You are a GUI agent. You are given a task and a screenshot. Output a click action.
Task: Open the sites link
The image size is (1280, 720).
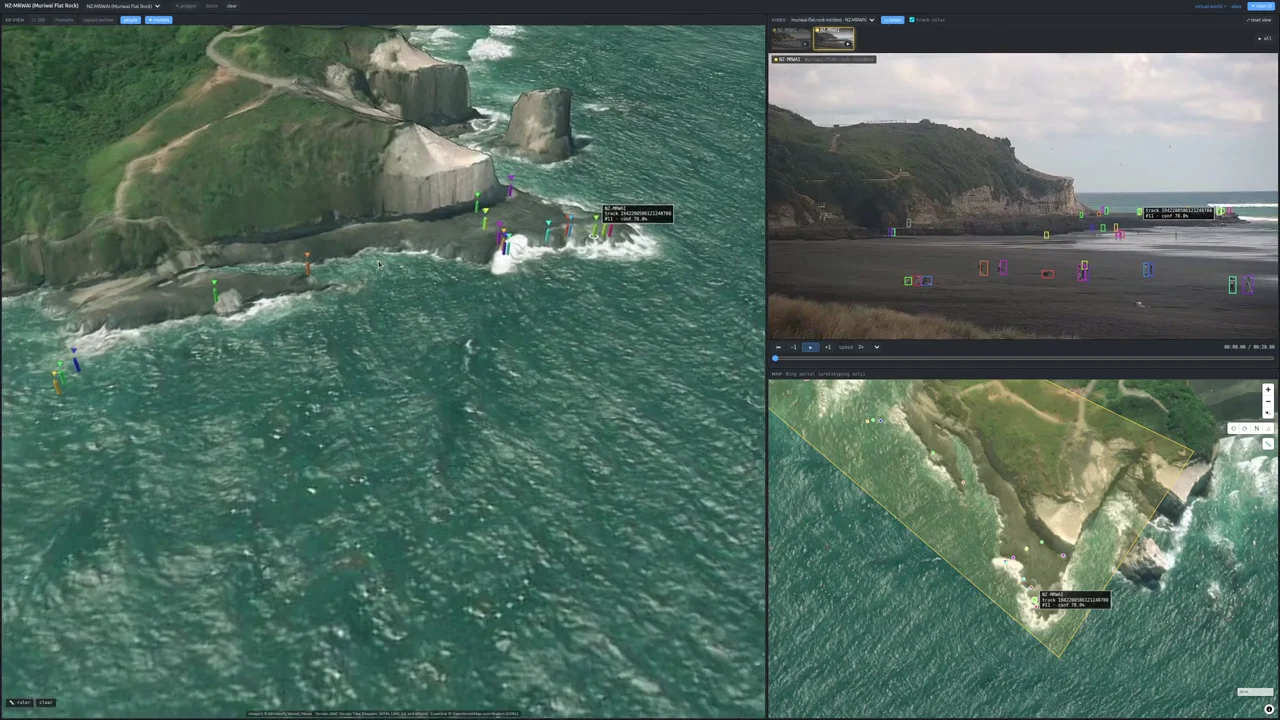(x=1236, y=6)
